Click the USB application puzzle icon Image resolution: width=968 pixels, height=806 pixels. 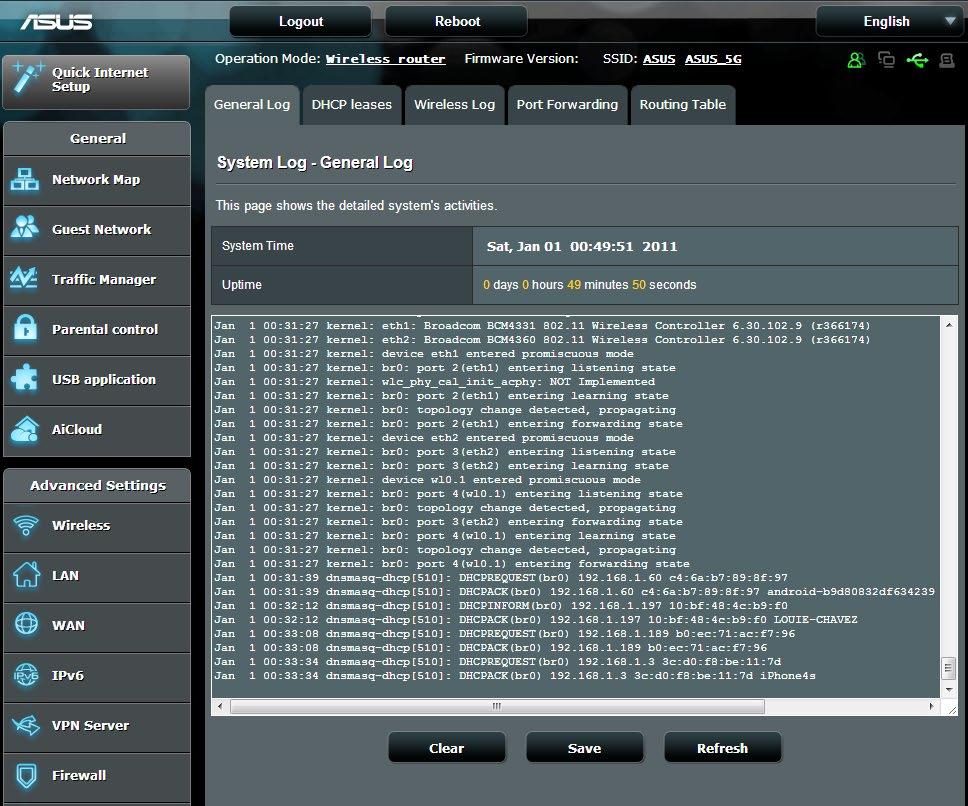tap(25, 377)
